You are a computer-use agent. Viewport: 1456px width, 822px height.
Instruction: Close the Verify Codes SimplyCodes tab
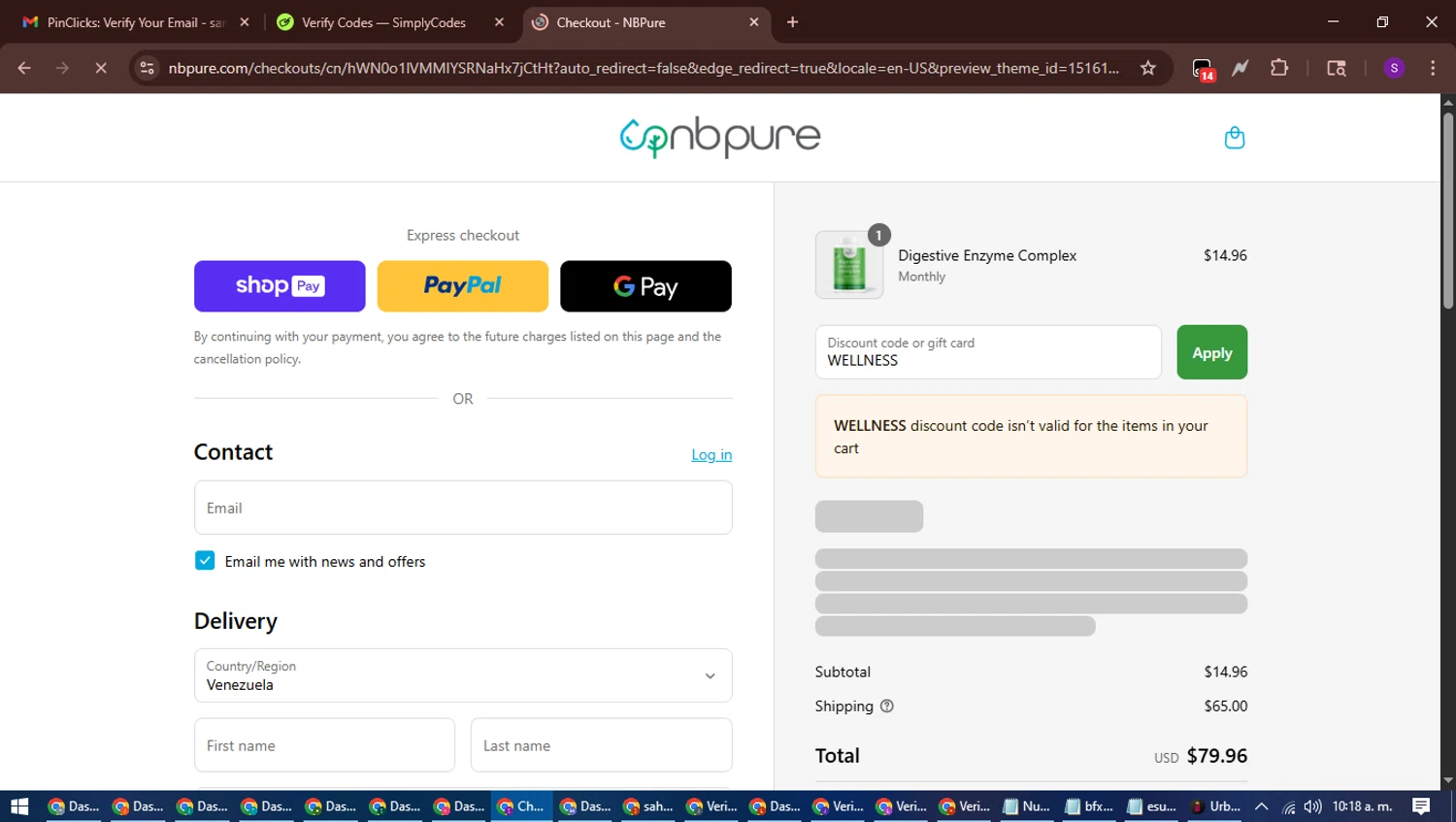coord(499,22)
